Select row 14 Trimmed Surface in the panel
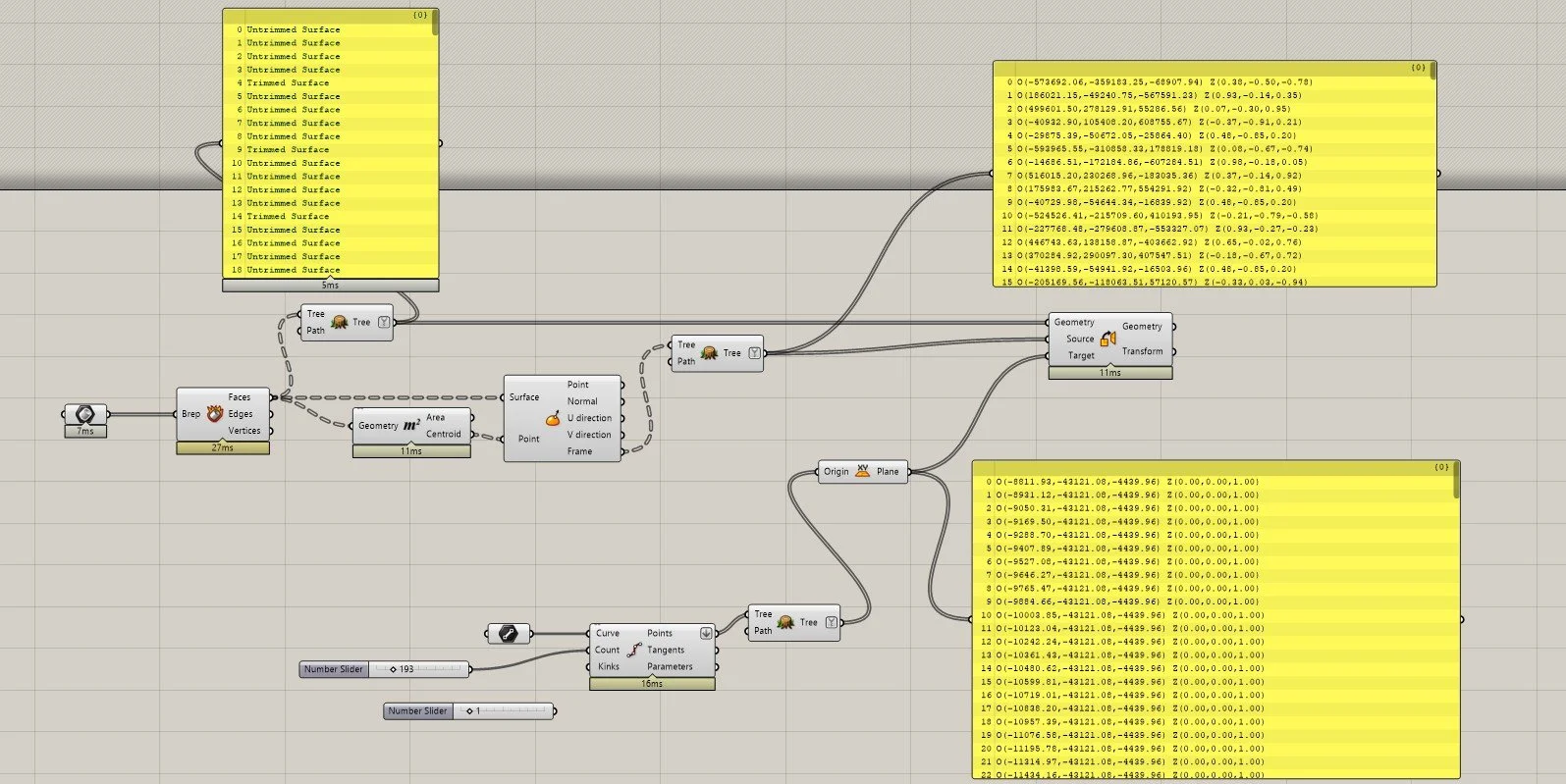The height and width of the screenshot is (784, 1566). click(x=329, y=217)
